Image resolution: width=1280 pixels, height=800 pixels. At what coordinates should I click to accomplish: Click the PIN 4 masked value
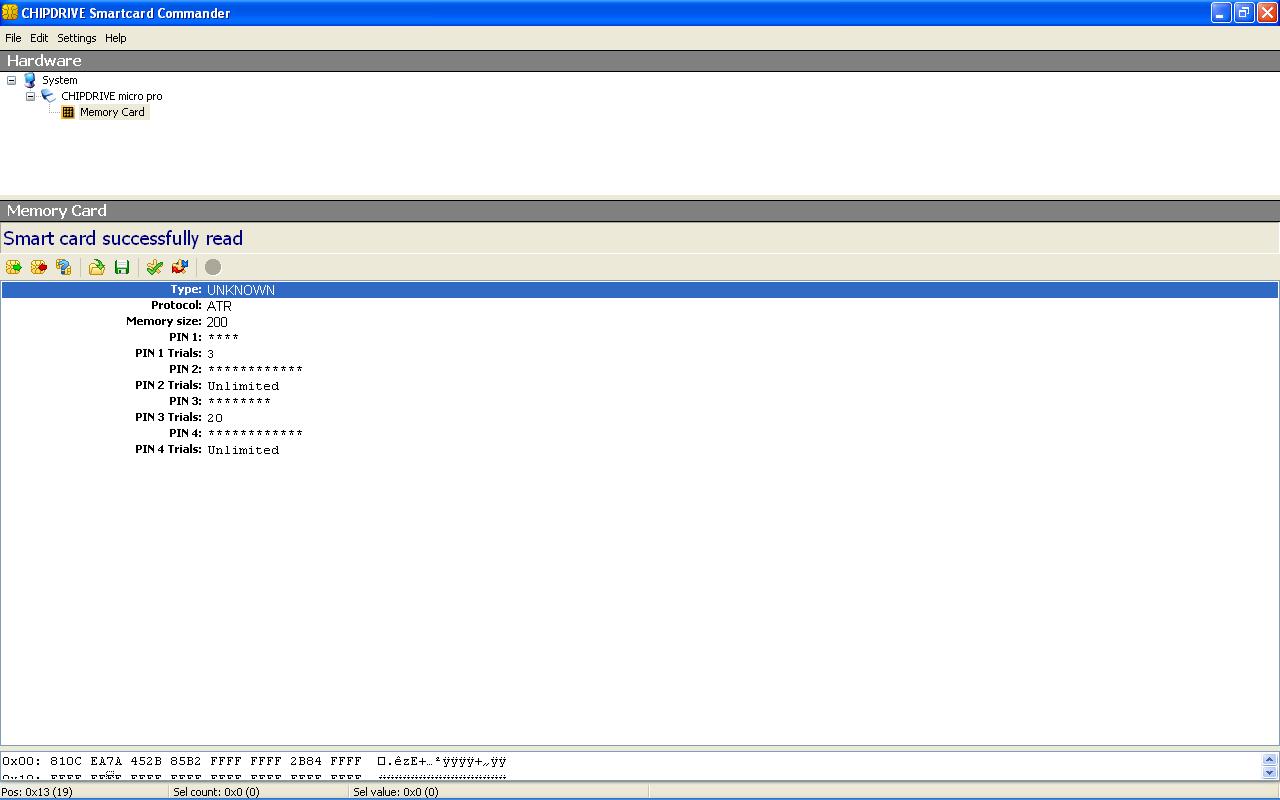[255, 434]
